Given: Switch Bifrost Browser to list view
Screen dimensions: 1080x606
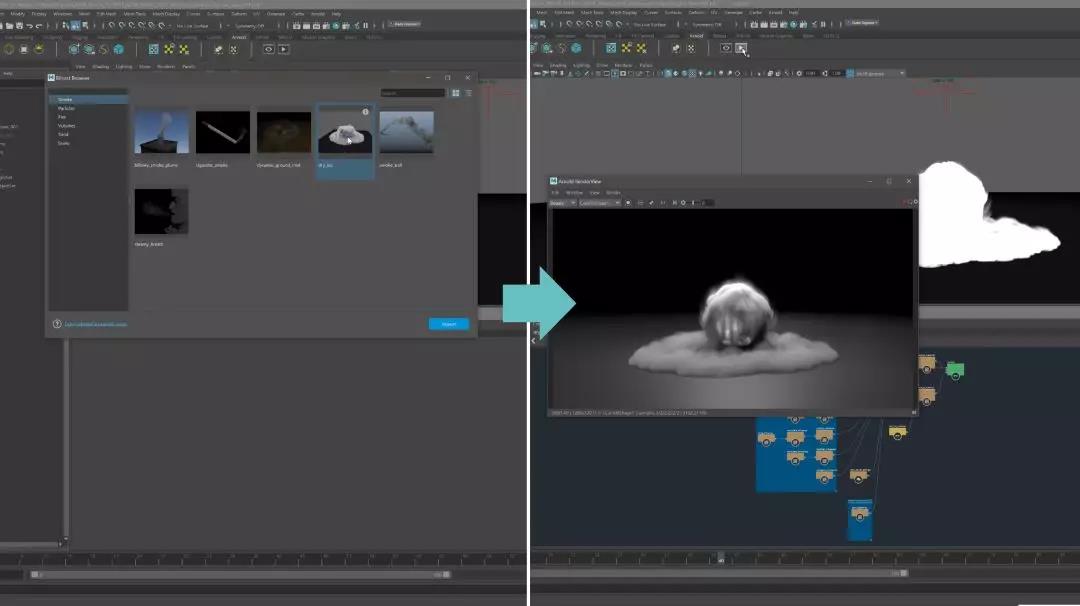Looking at the screenshot, I should pyautogui.click(x=468, y=93).
